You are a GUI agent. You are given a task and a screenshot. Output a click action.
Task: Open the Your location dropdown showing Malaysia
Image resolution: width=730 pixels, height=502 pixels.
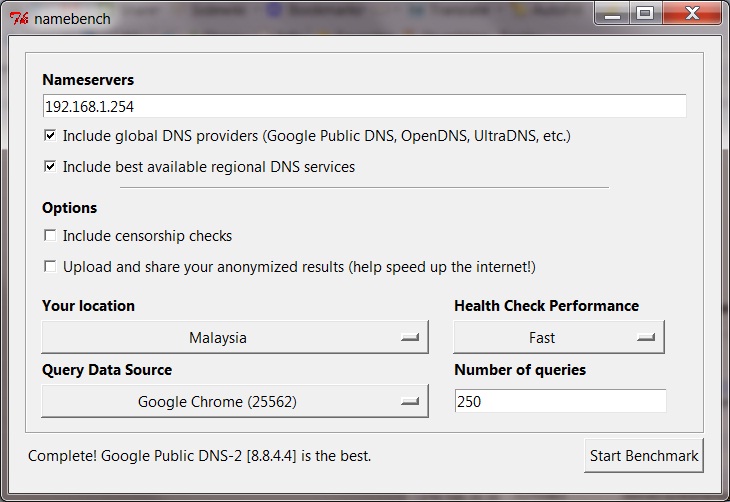point(235,337)
